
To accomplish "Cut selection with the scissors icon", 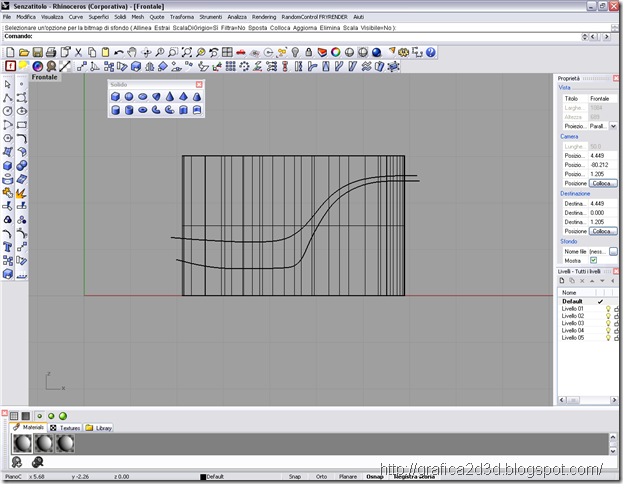I will pos(78,52).
